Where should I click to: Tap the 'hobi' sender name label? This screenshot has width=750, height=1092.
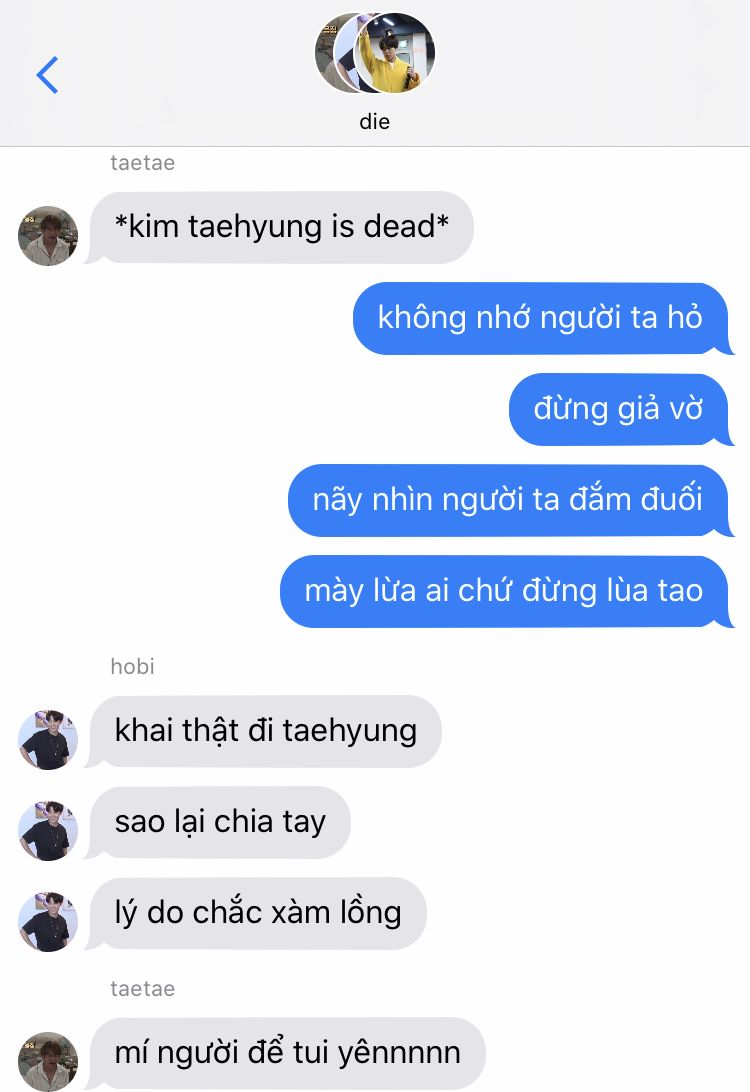tap(132, 666)
